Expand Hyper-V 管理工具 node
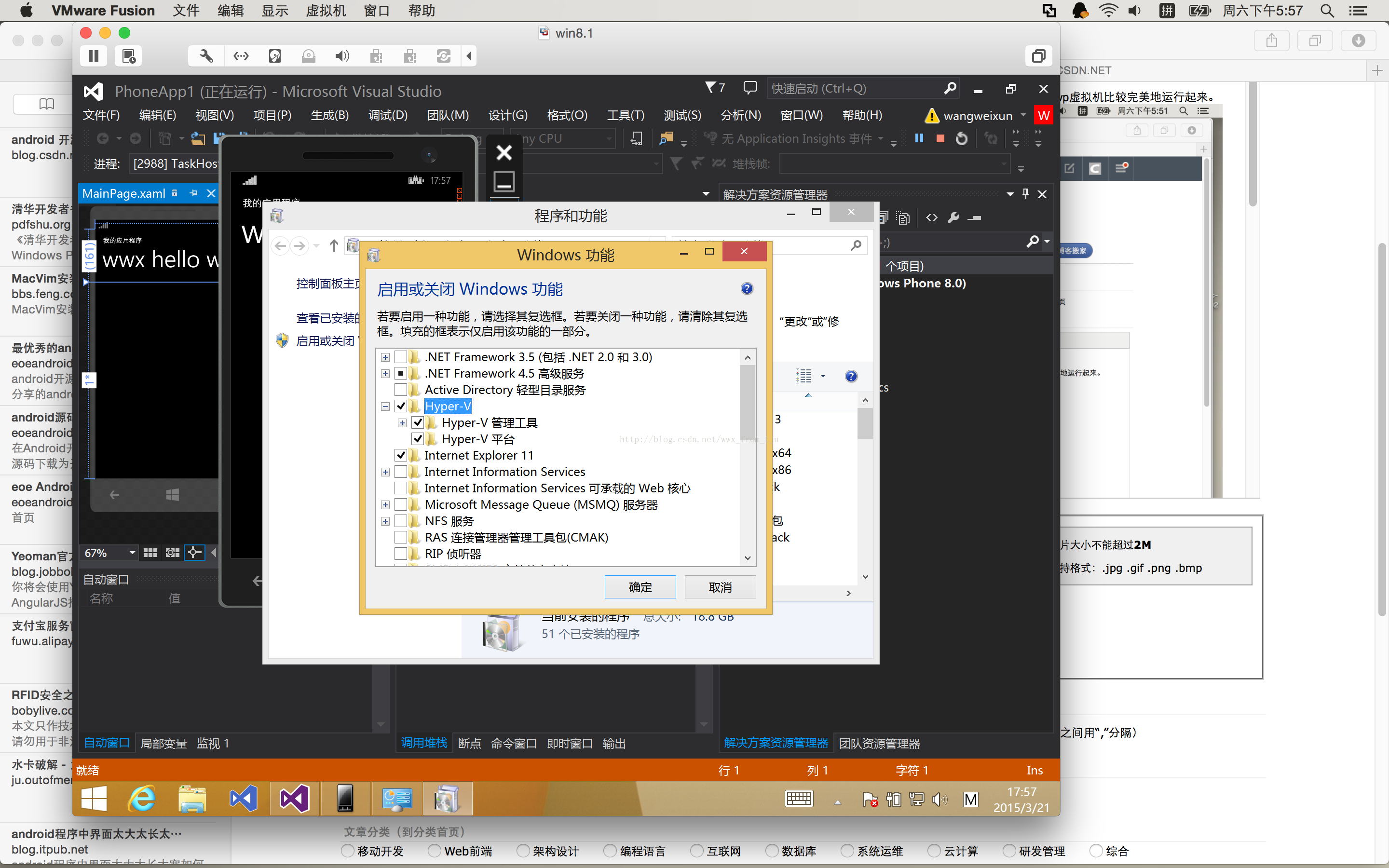 [402, 423]
